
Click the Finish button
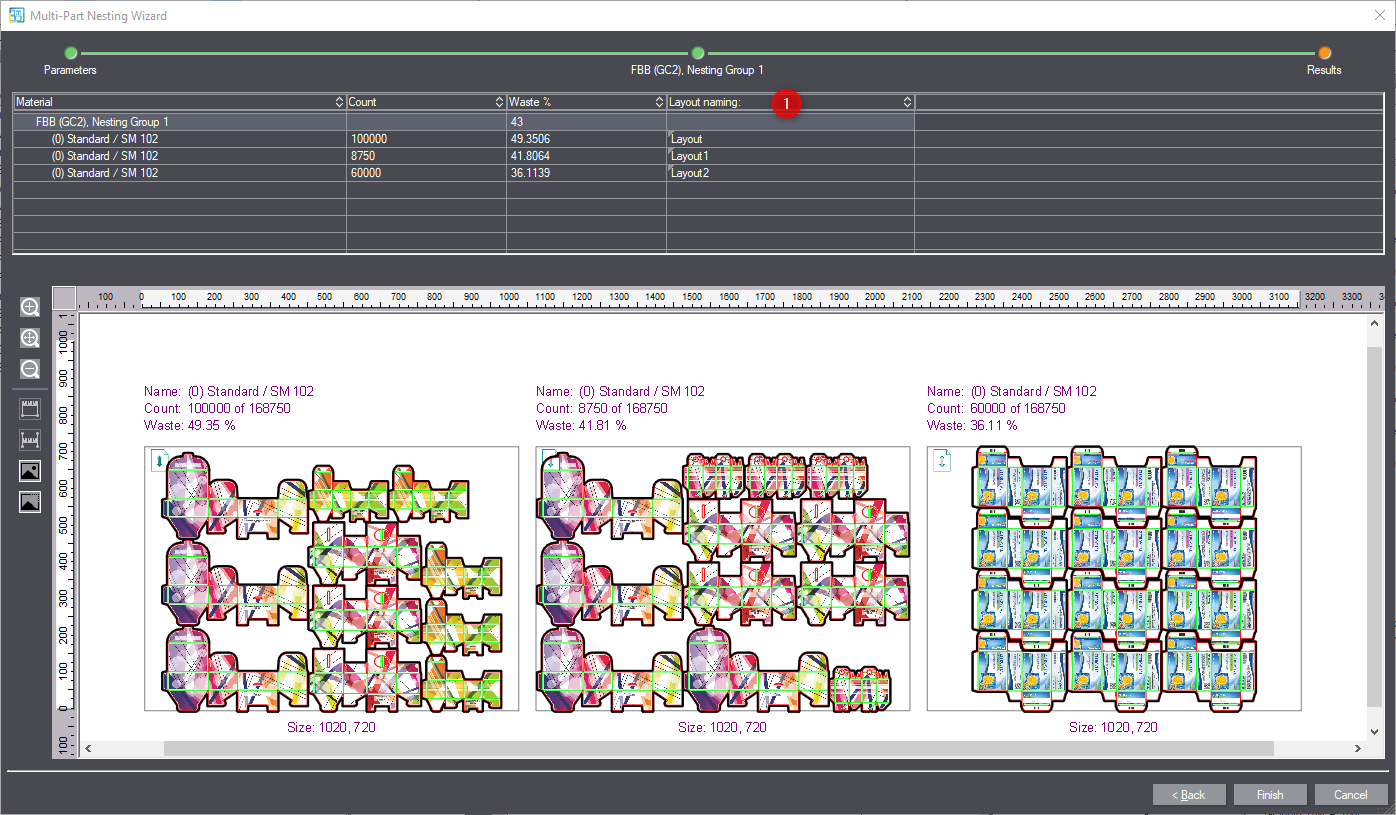point(1270,795)
